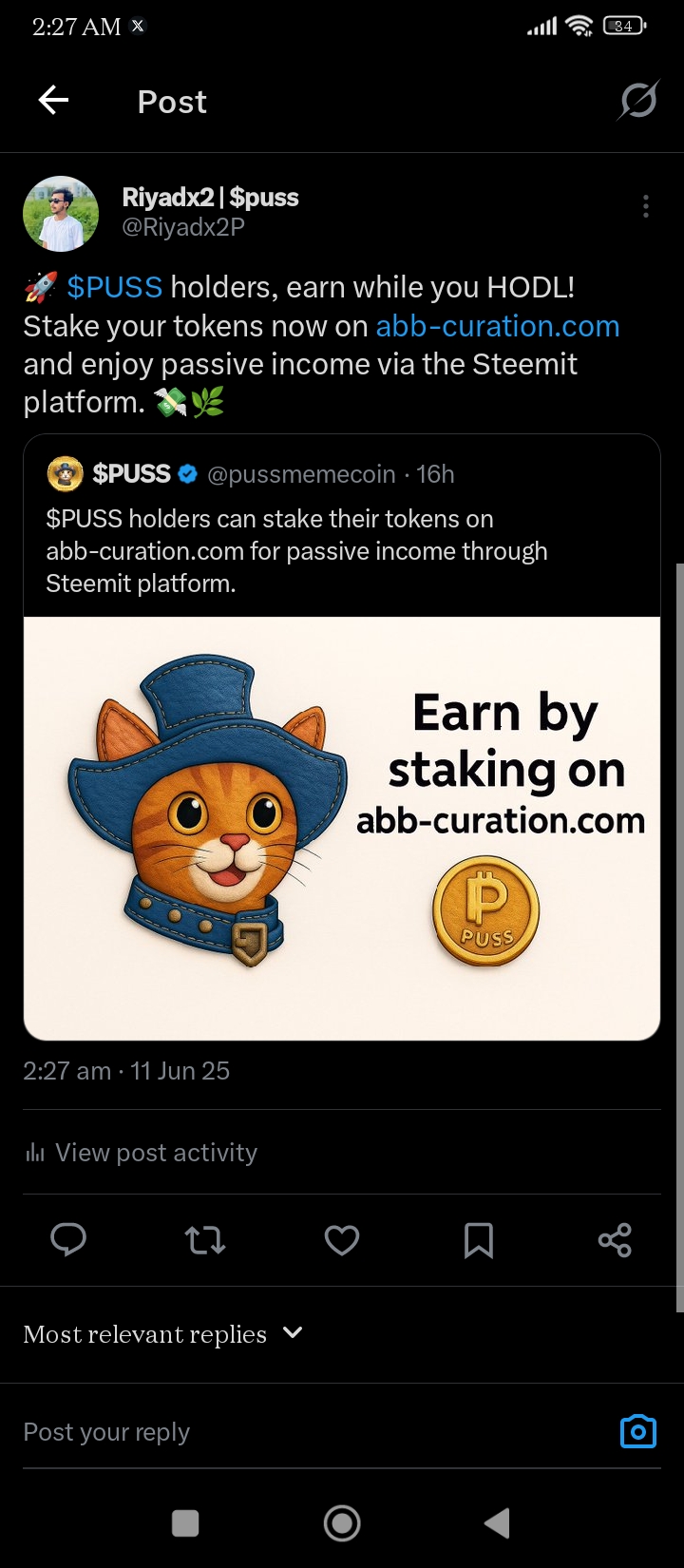Tap the Post your reply field
The width and height of the screenshot is (684, 1568).
pos(285,1432)
